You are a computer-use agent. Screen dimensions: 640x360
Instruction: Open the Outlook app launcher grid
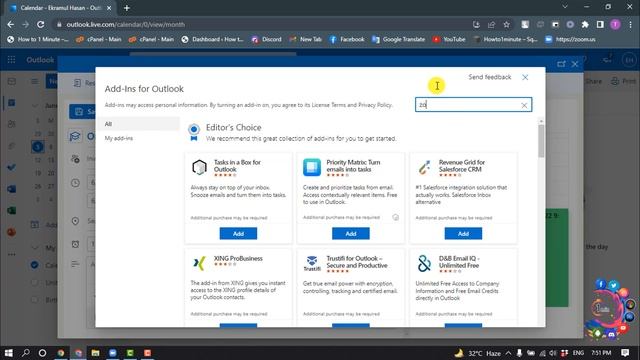click(x=11, y=60)
